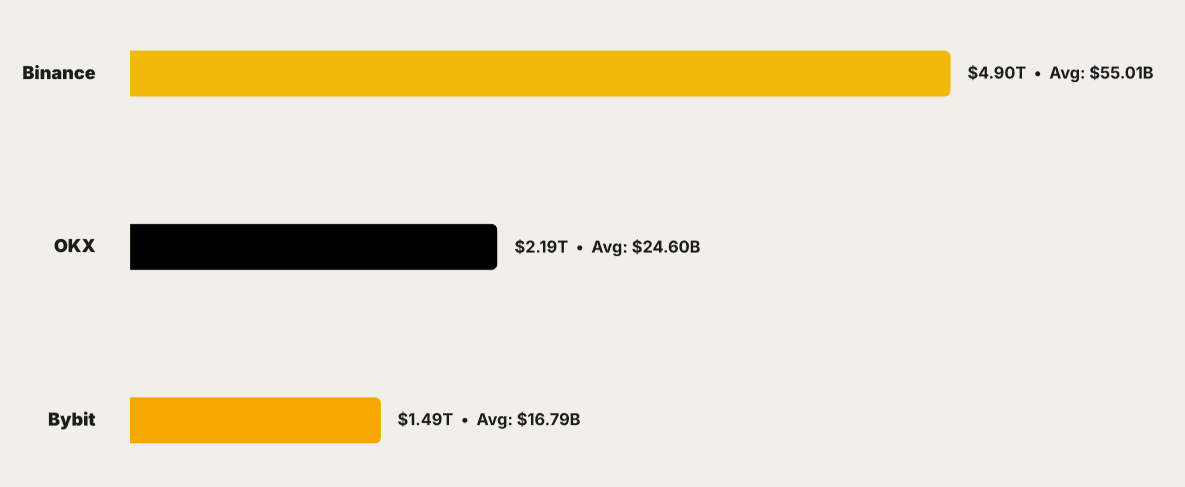
Task: Click the left start of the Binance bar
Action: (135, 73)
